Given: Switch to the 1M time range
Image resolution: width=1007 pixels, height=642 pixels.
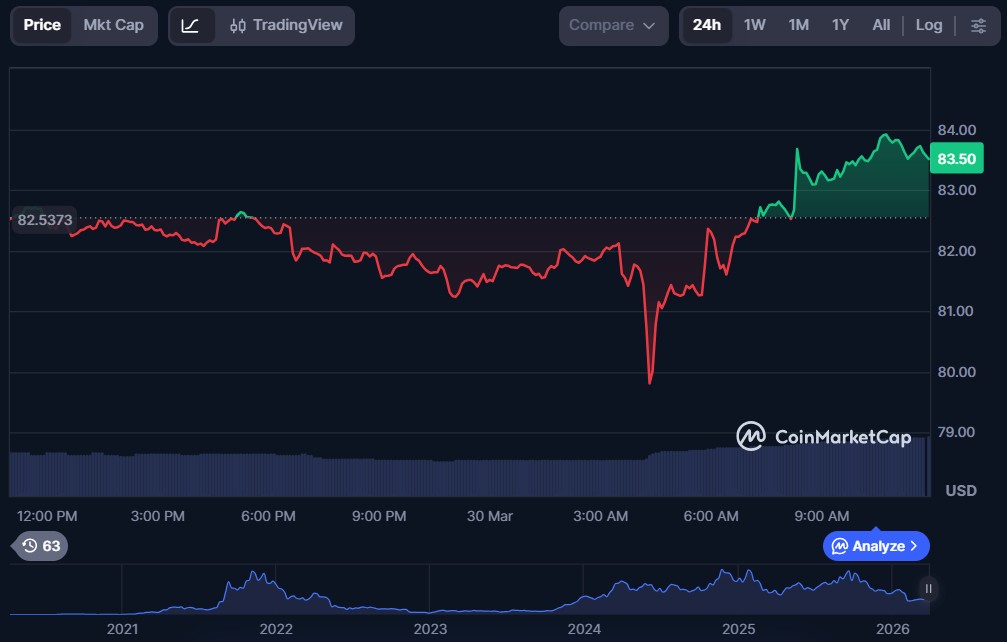Looking at the screenshot, I should point(798,25).
